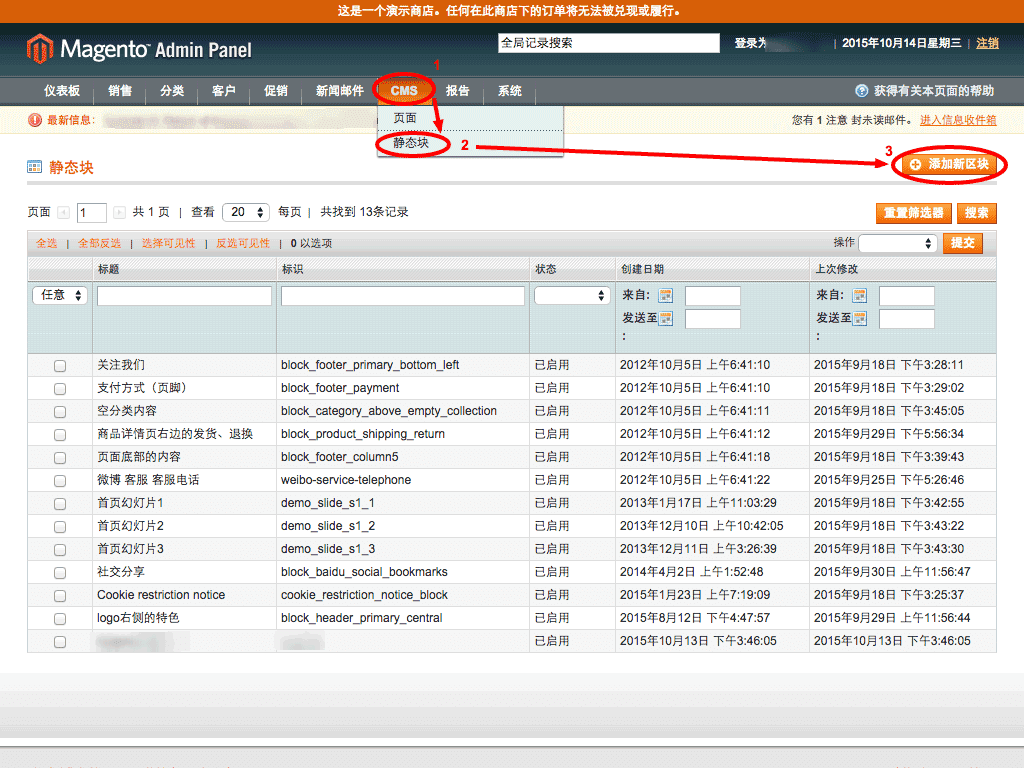This screenshot has width=1024, height=768.
Task: Open the per-page count dropdown
Action: coord(246,213)
